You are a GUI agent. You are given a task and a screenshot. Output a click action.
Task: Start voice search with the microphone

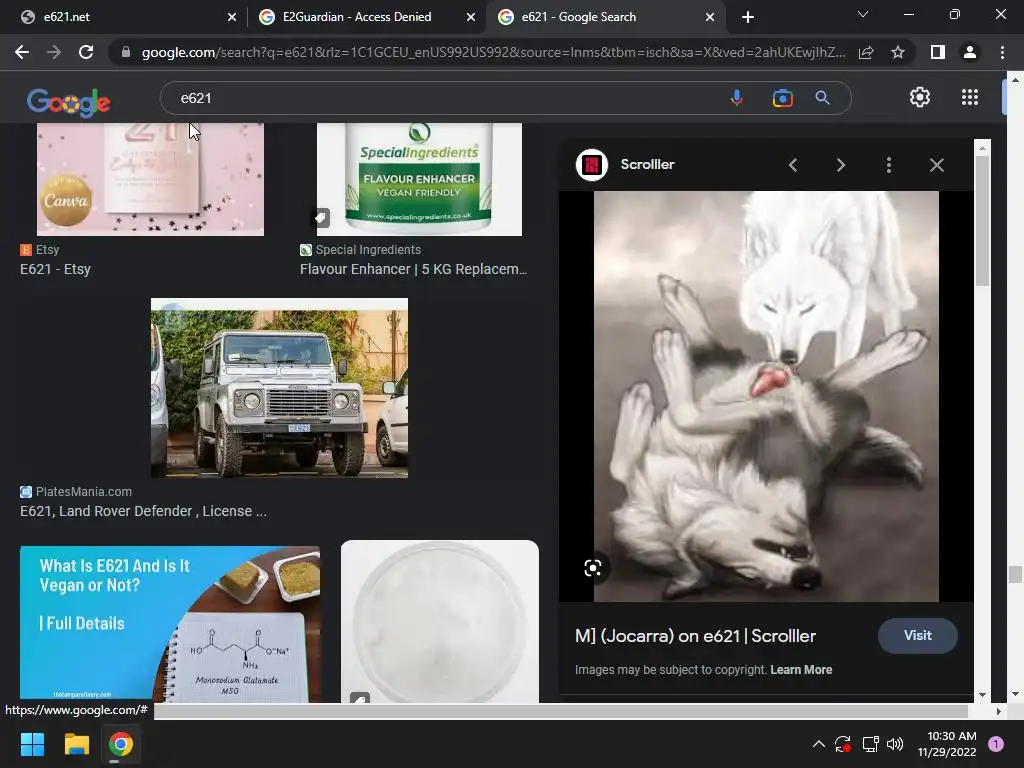[737, 98]
